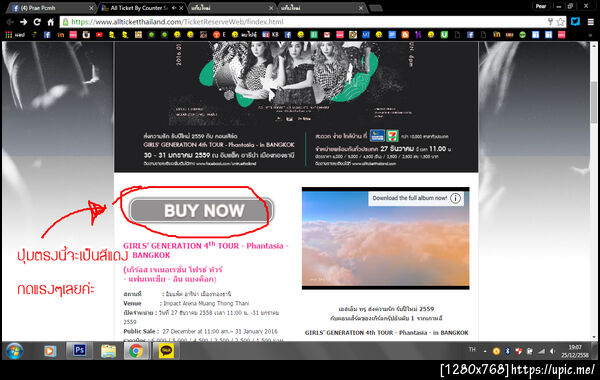The width and height of the screenshot is (600, 380).
Task: Click the Pear profile name button
Action: [541, 6]
